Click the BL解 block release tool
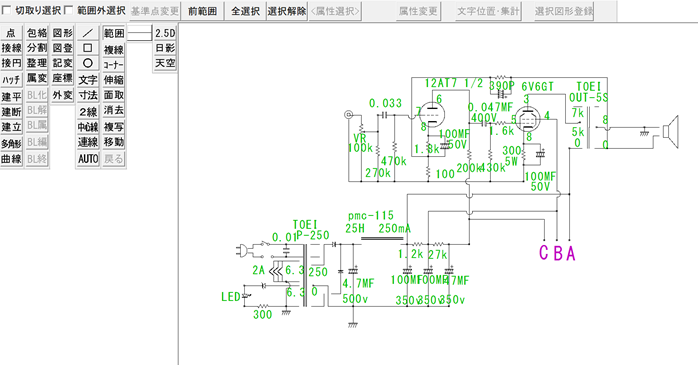This screenshot has height=365, width=698. (x=37, y=110)
